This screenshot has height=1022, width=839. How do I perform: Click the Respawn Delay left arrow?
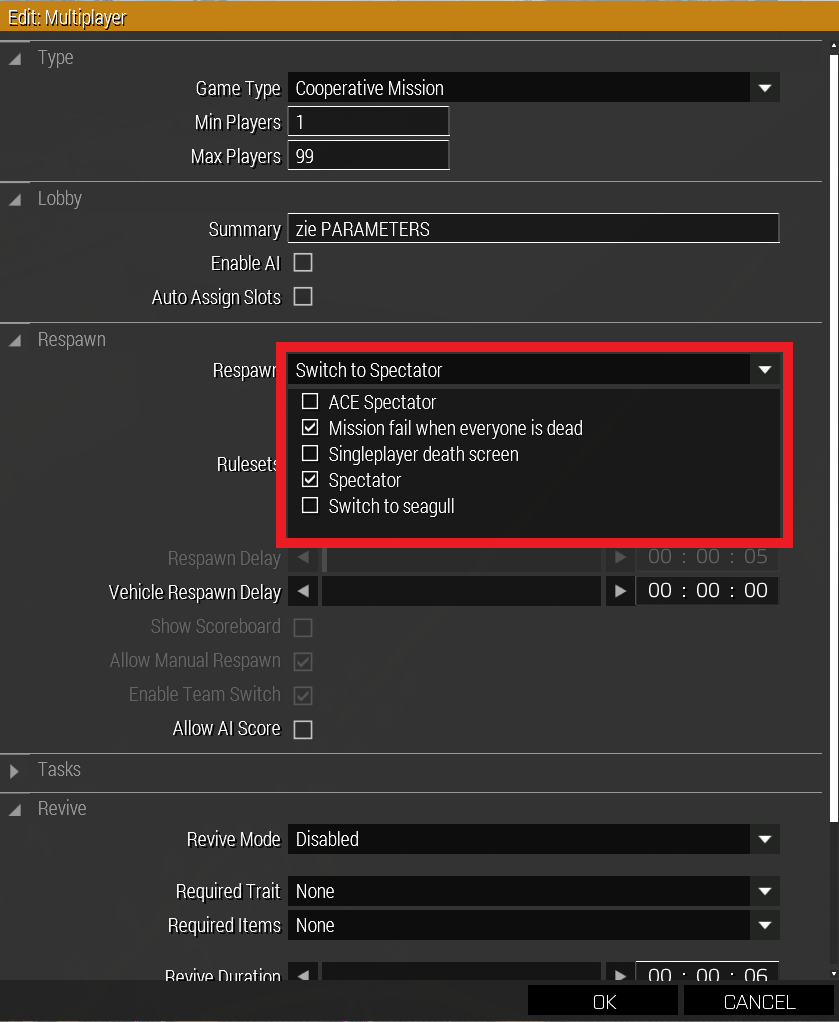click(x=303, y=557)
